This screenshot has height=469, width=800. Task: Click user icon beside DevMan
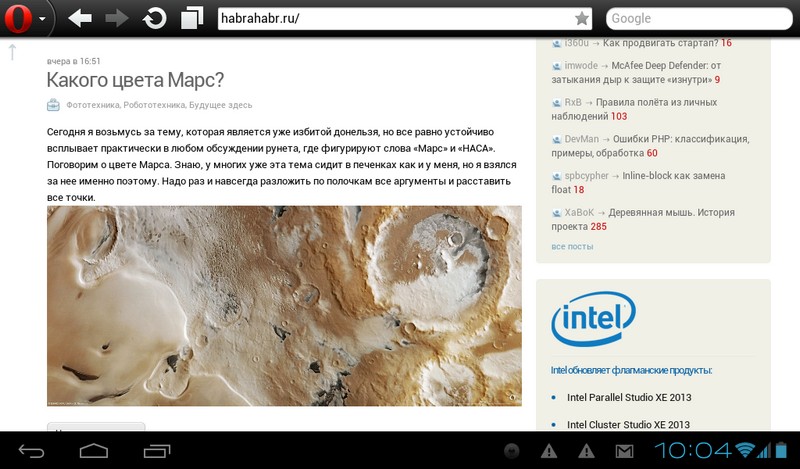[557, 139]
